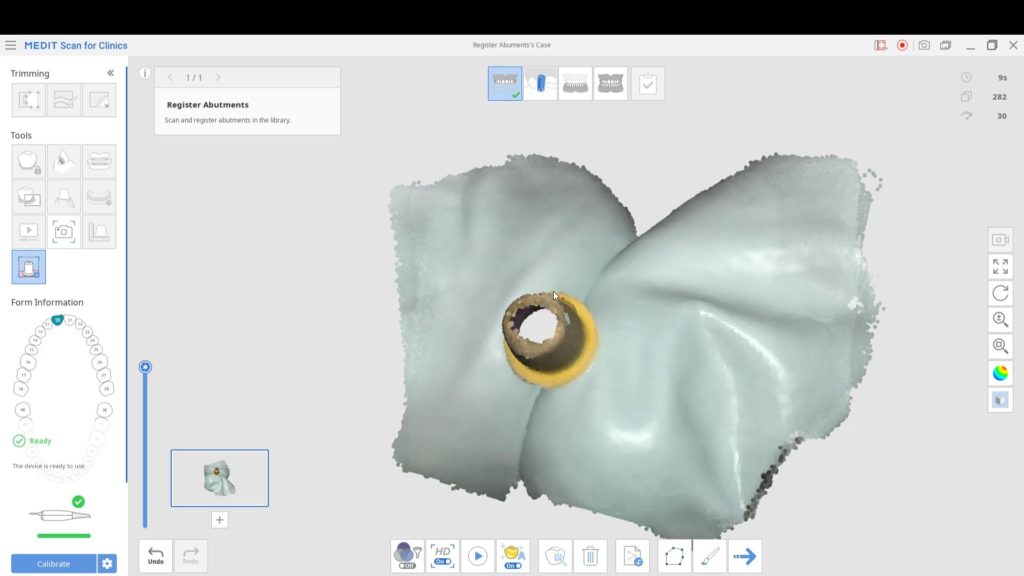Proceed to next step with blue arrow
Viewport: 1024px width, 576px height.
[744, 556]
